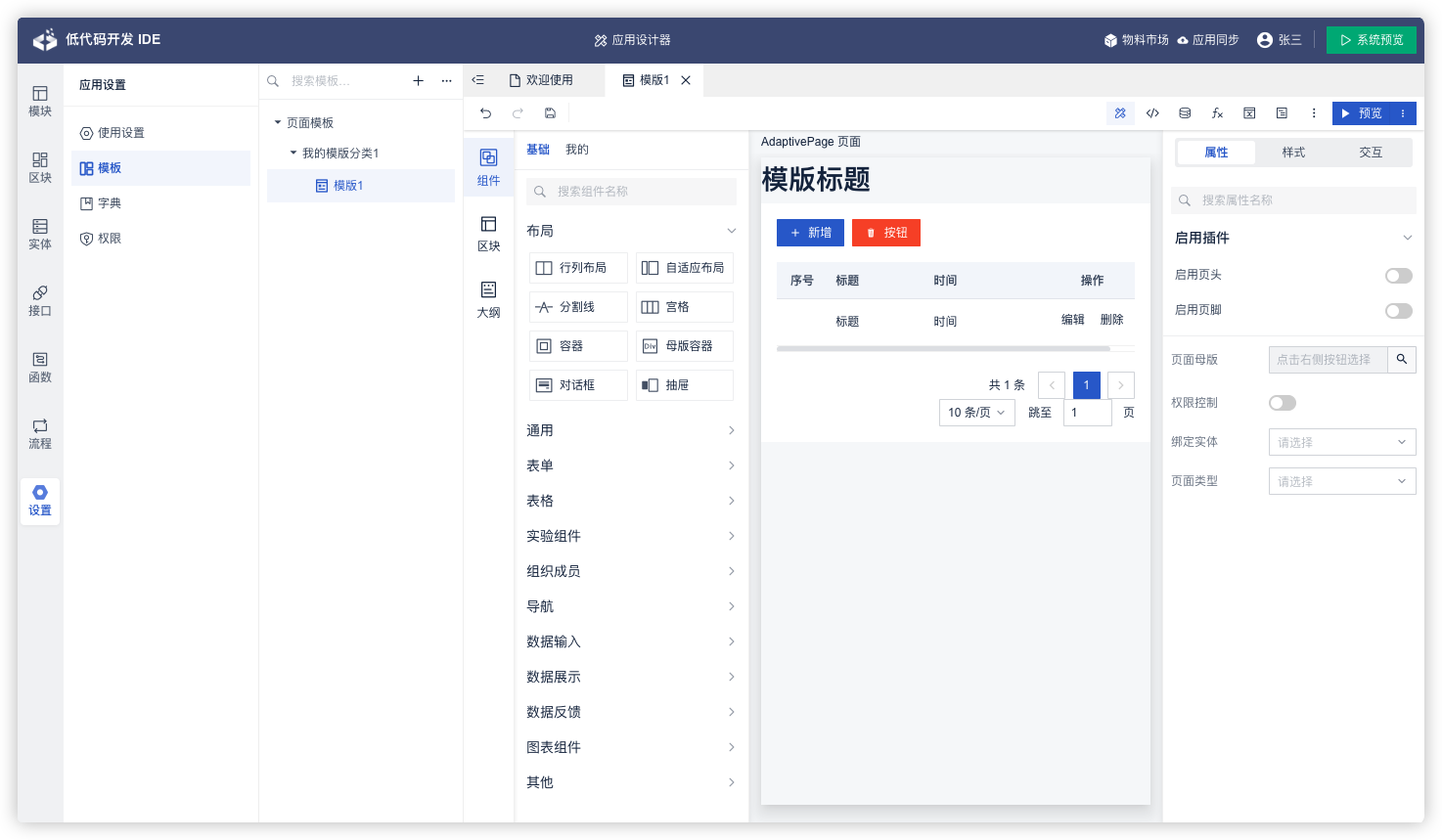The image size is (1442, 840).
Task: Click the database icon in the toolbar
Action: point(1185,113)
